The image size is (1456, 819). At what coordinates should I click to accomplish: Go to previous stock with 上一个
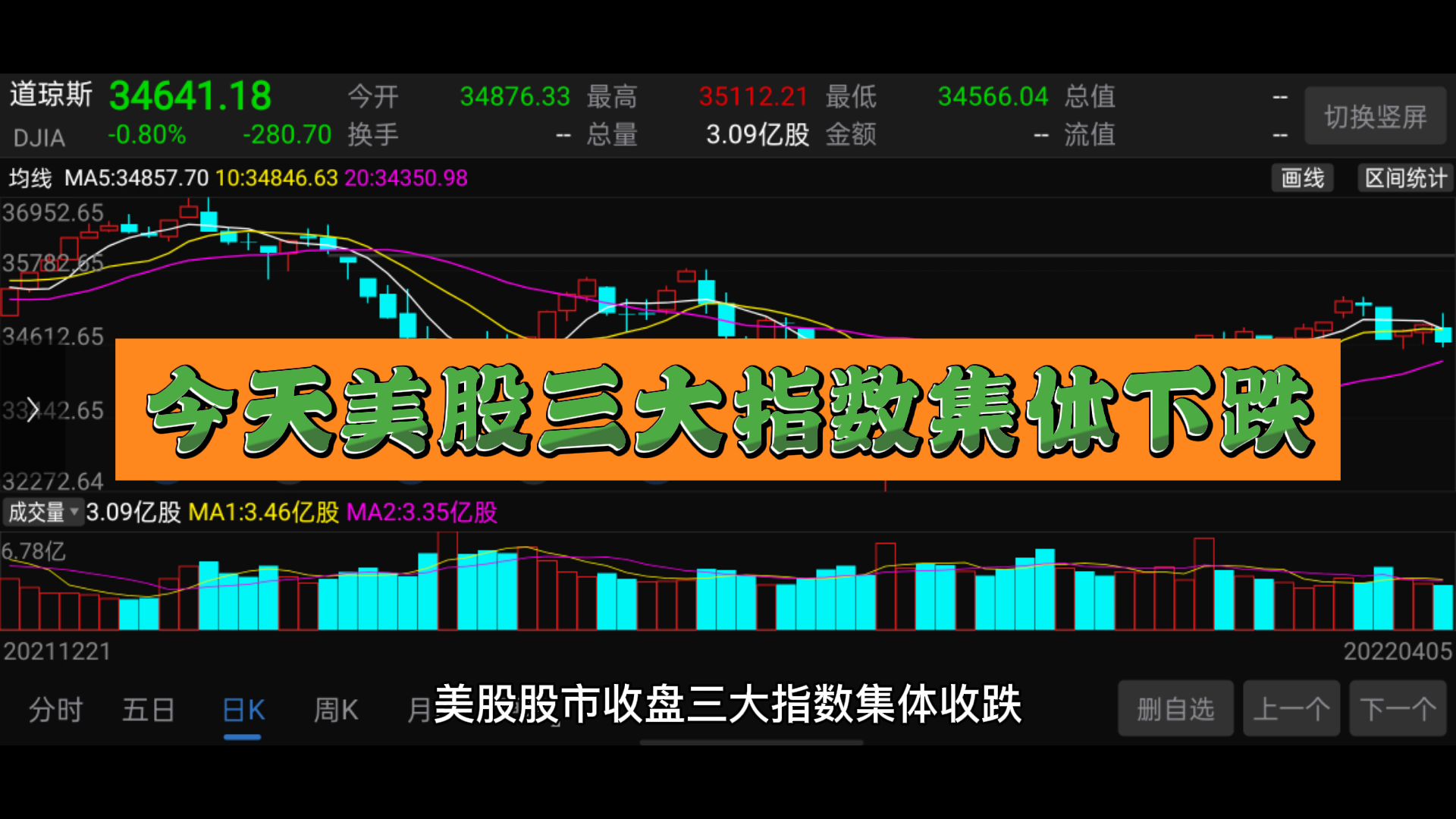(1291, 709)
